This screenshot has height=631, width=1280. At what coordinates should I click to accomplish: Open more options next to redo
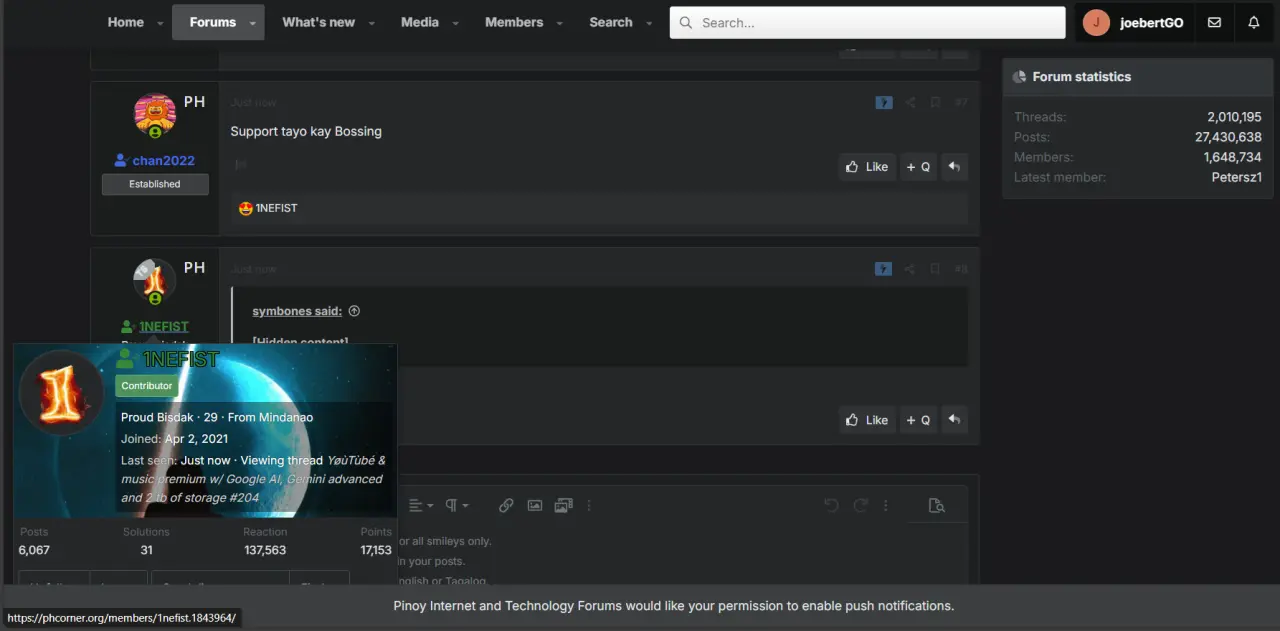885,505
